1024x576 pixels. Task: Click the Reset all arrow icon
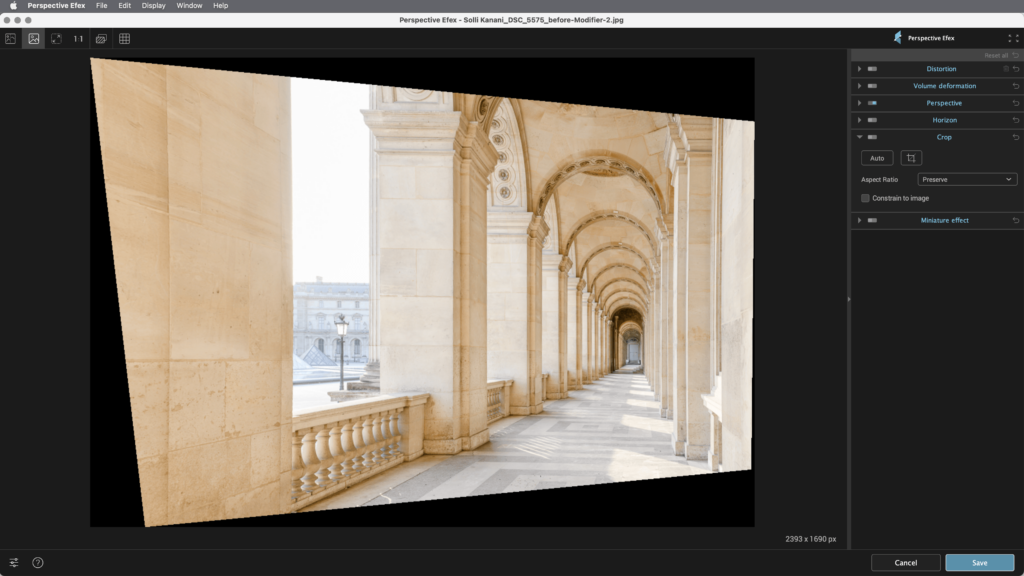1016,56
